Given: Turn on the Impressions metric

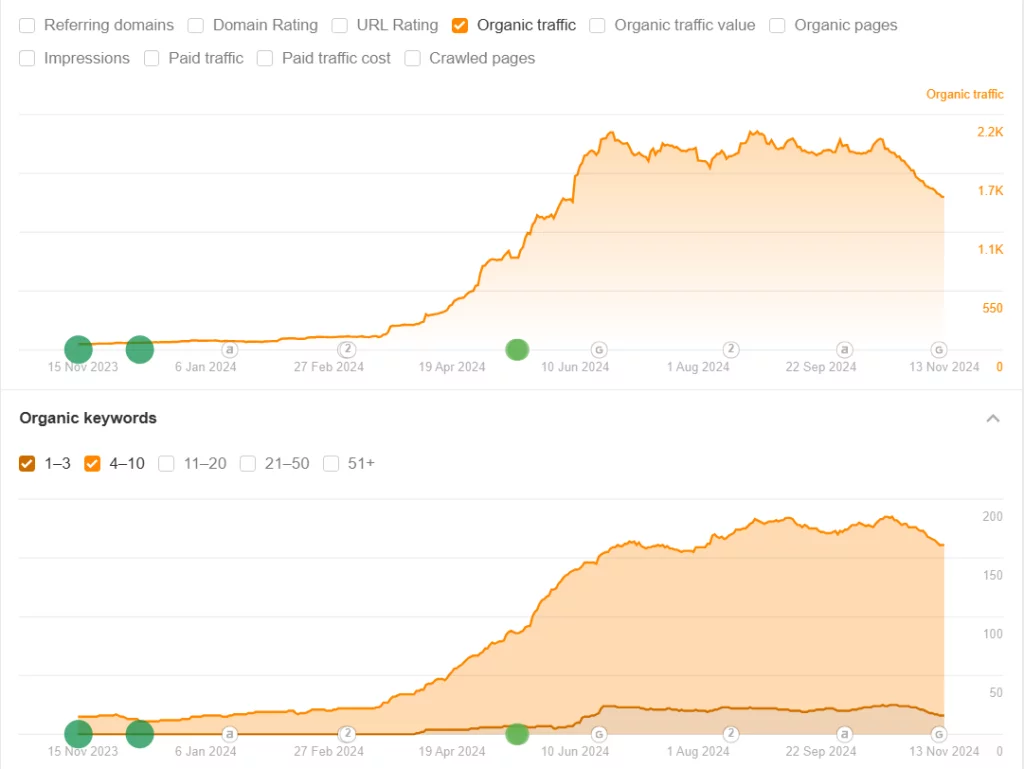Looking at the screenshot, I should [27, 58].
